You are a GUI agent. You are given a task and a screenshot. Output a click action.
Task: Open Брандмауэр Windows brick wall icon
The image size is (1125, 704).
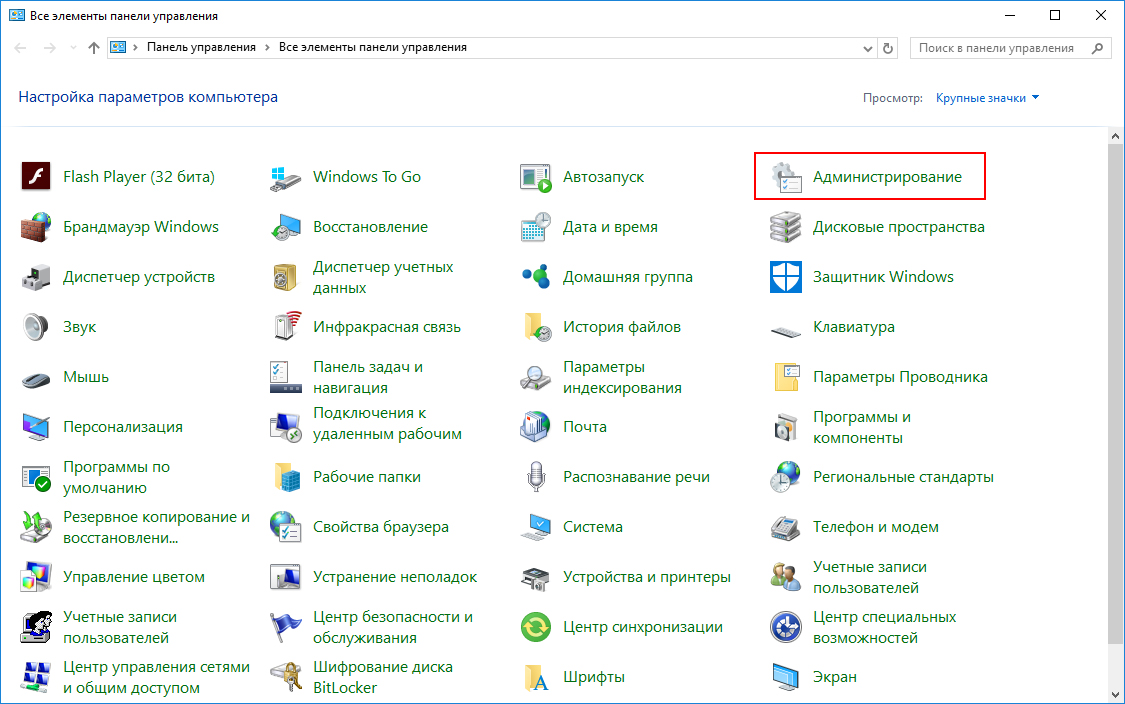pyautogui.click(x=36, y=227)
